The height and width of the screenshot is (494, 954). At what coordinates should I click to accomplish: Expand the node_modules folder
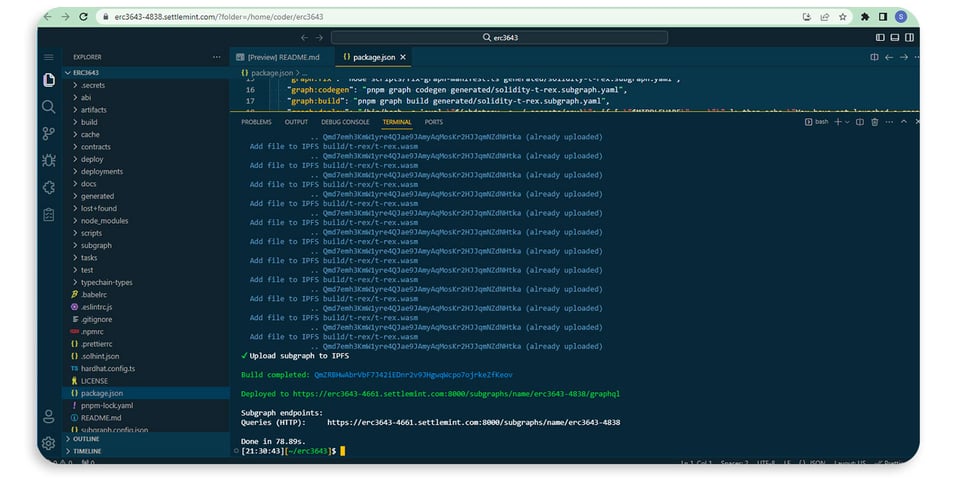tap(145, 221)
